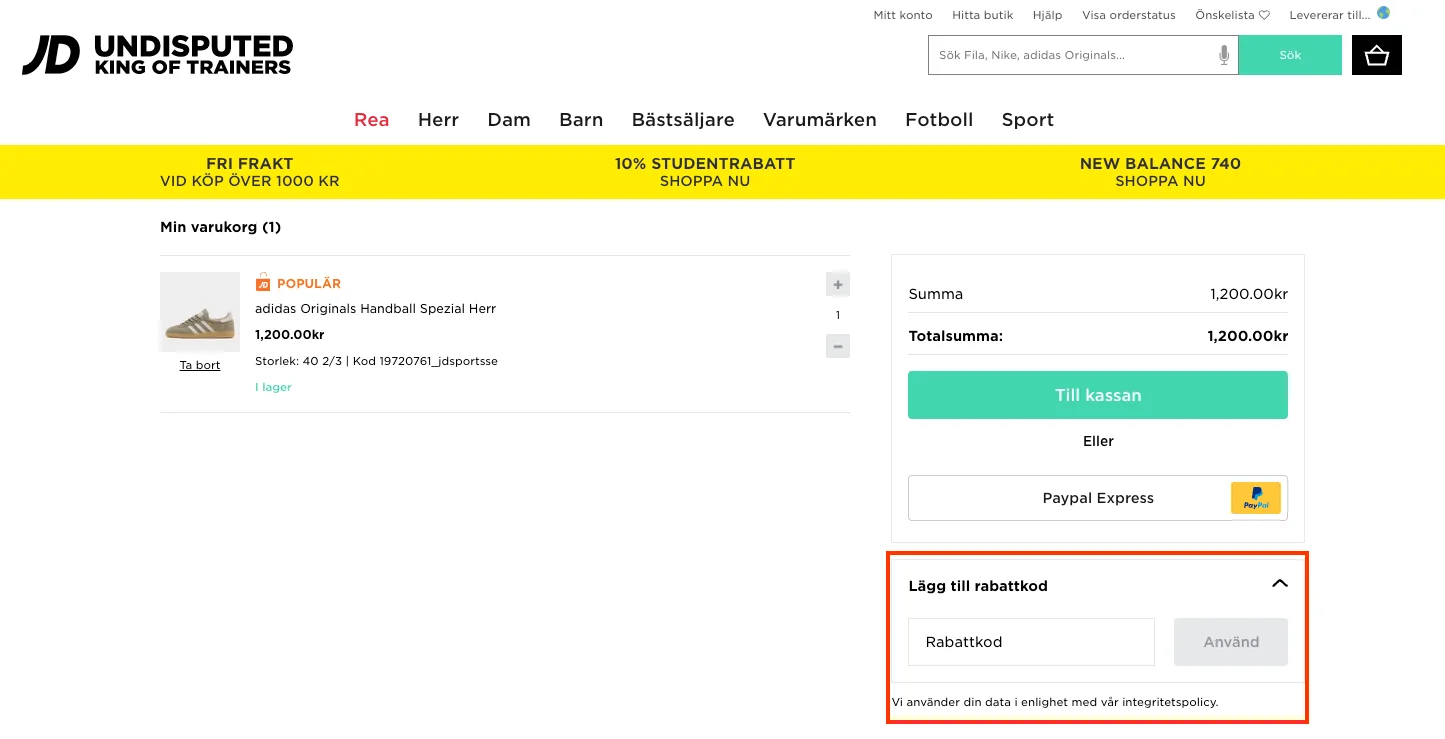Click the globe icon next to Levererar till
1445x739 pixels.
click(x=1383, y=13)
